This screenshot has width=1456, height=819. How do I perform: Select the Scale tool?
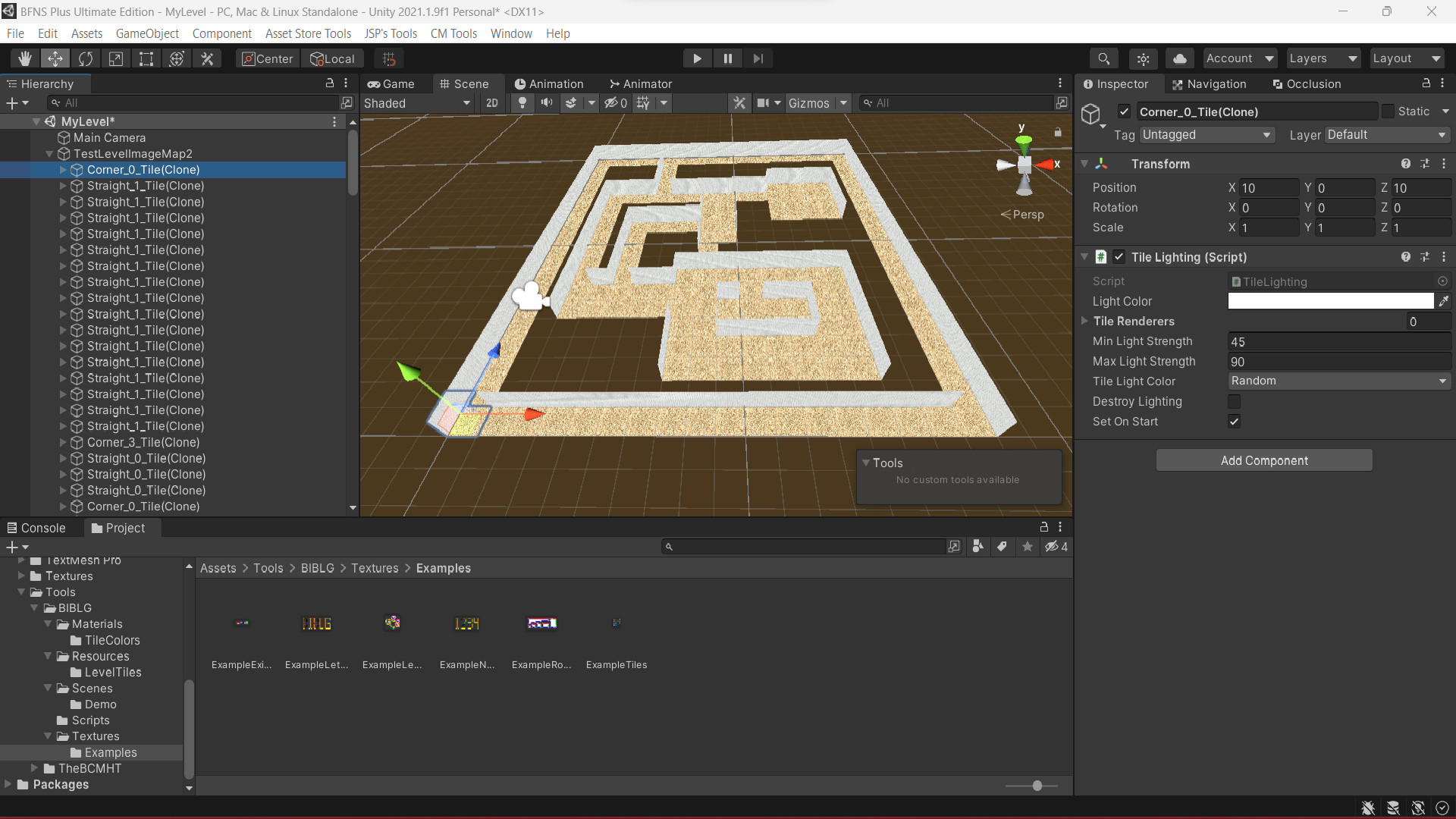coord(116,58)
